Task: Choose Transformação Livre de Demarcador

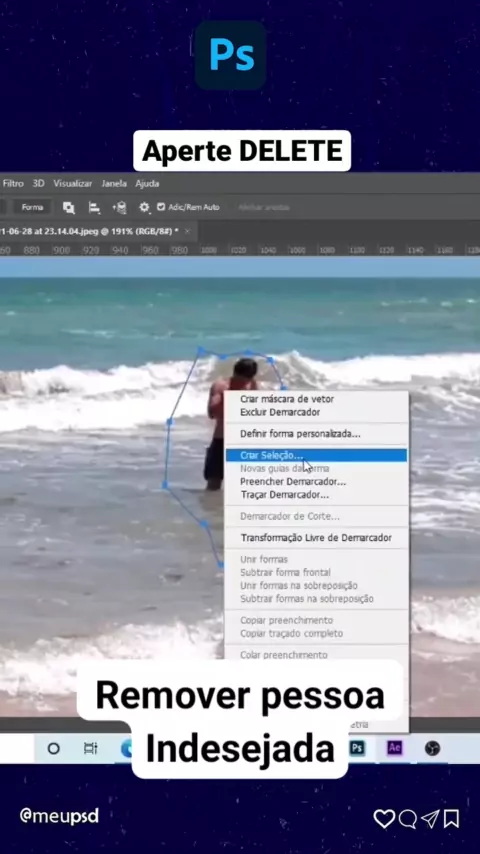Action: (316, 538)
